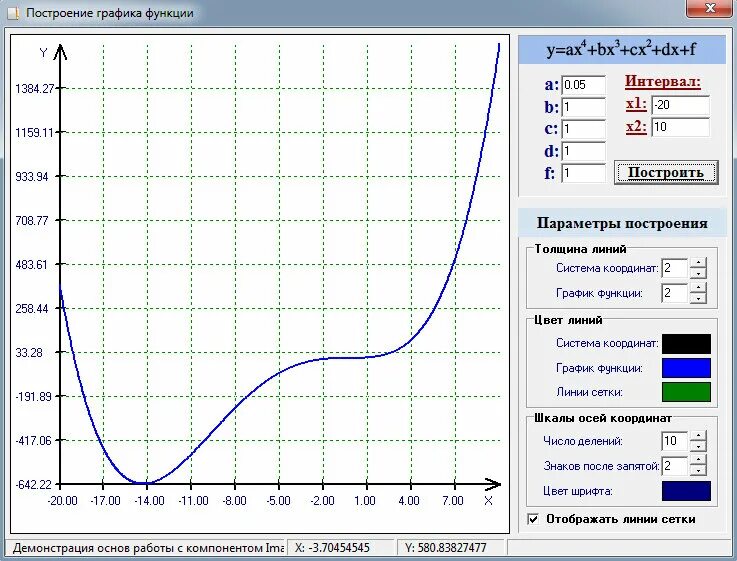Click the X axis value -5.00

point(278,501)
